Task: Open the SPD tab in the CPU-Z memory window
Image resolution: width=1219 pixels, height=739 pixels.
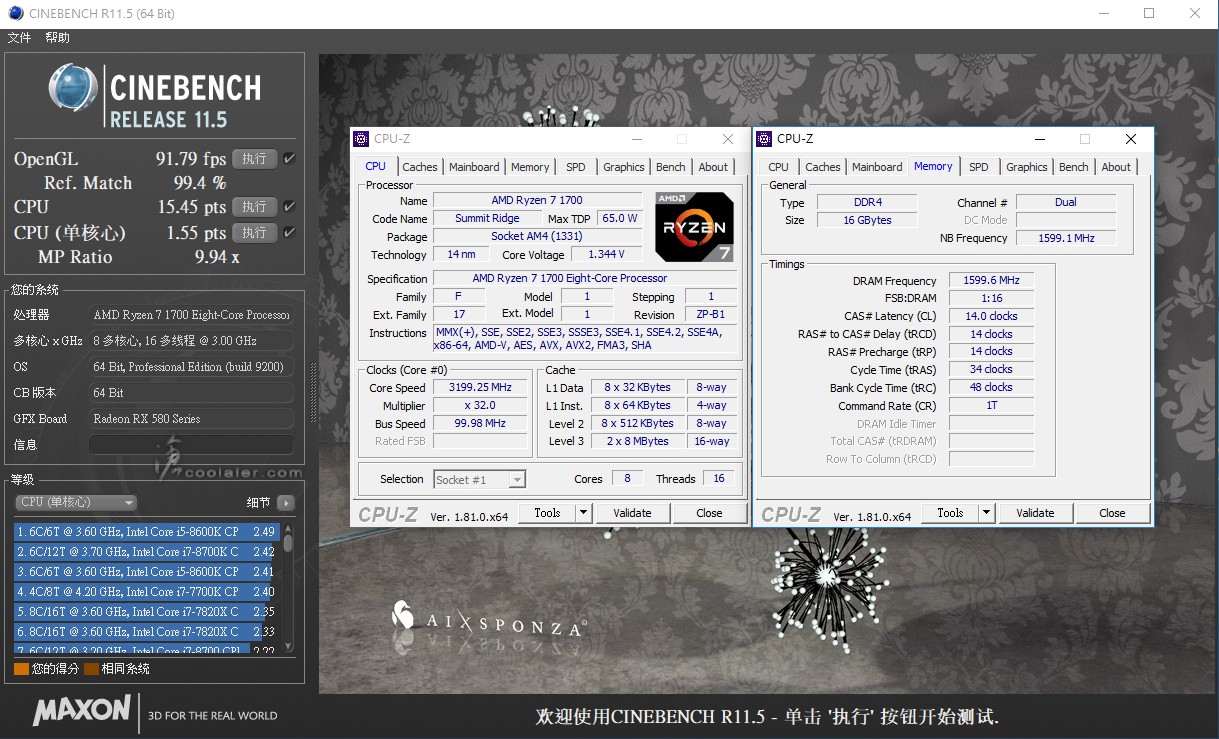Action: tap(979, 167)
